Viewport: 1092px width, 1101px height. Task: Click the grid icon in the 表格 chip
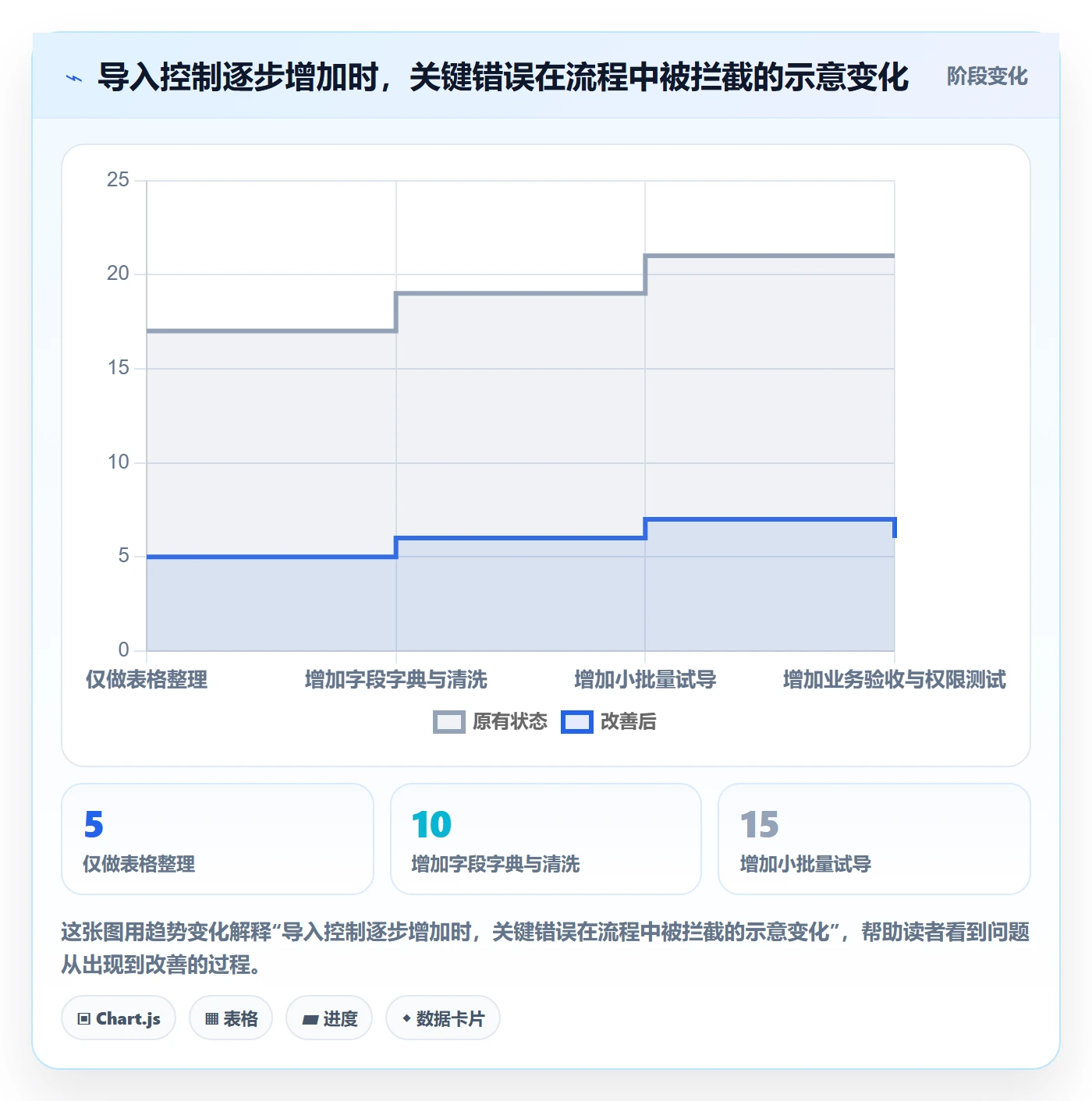pos(211,1018)
